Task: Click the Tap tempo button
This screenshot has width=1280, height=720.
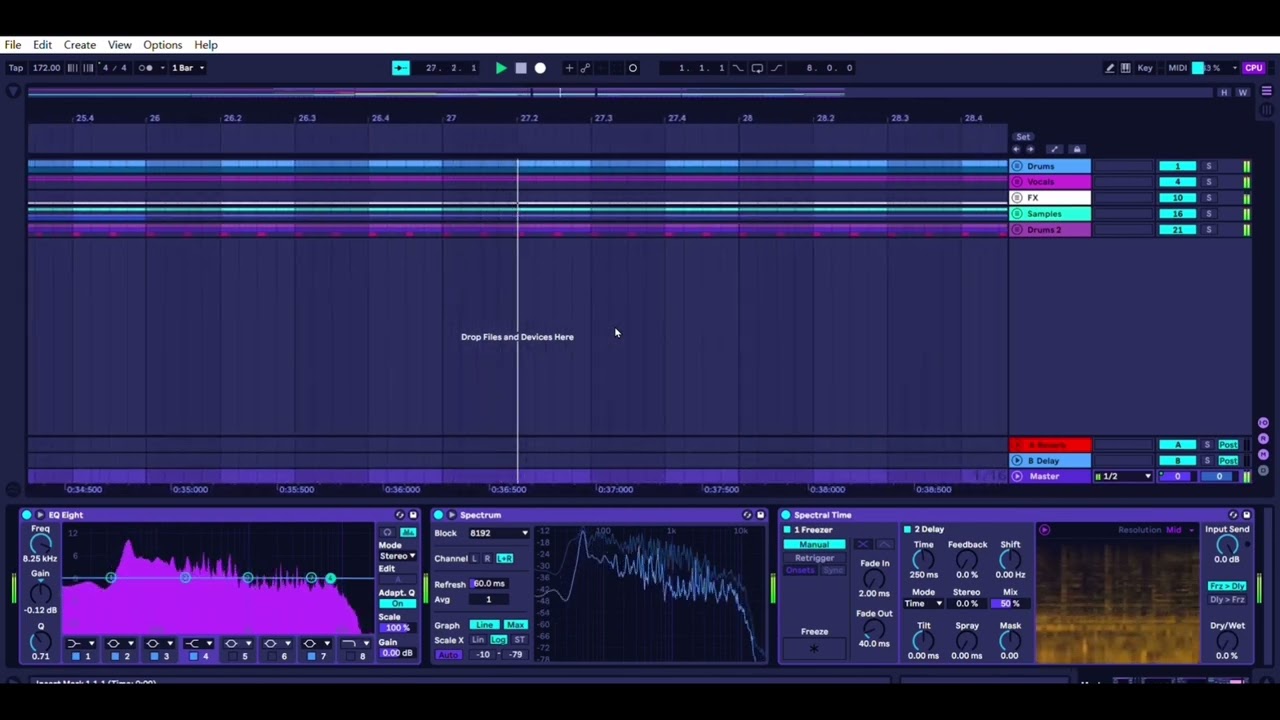Action: tap(16, 68)
